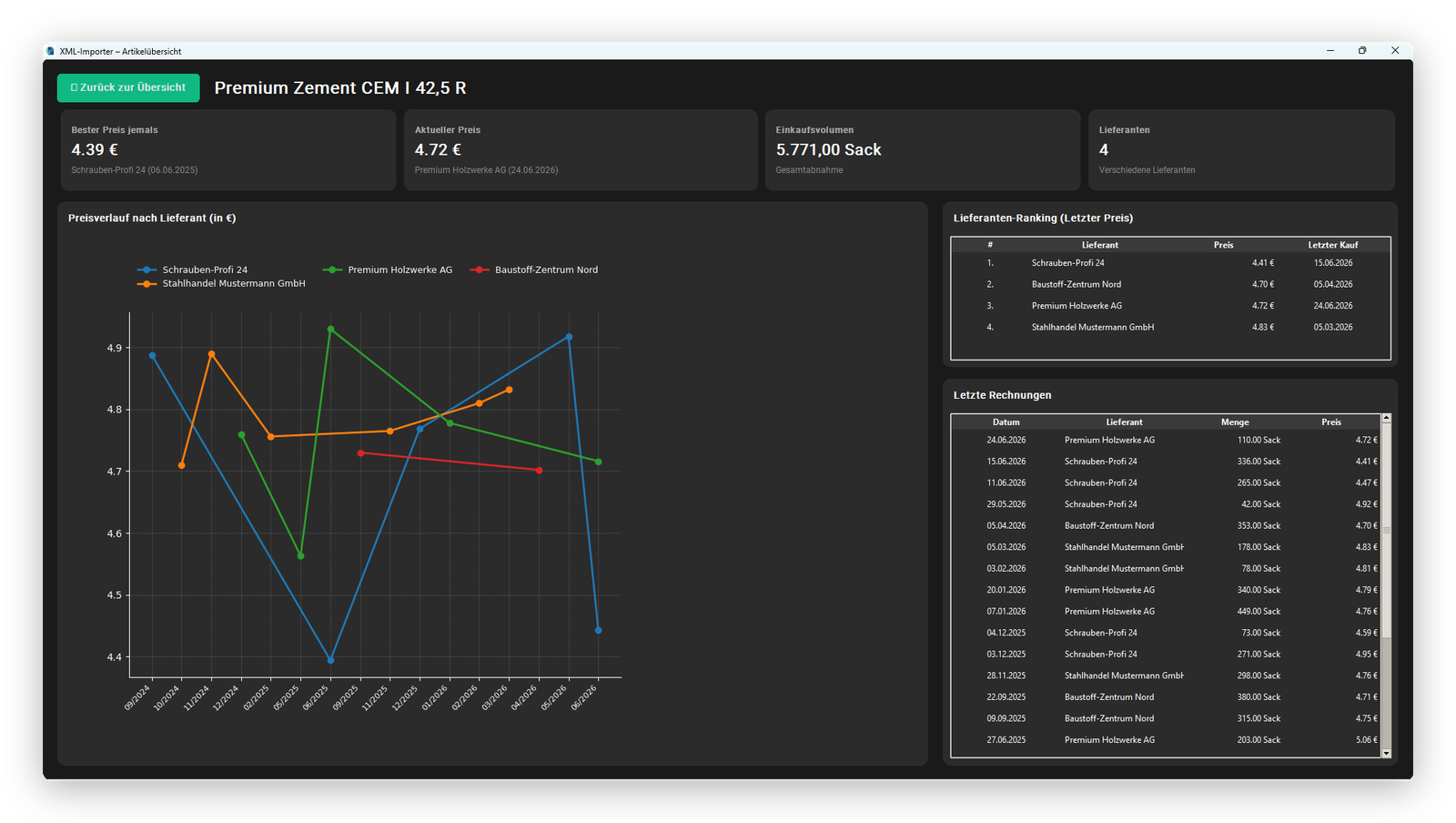This screenshot has width=1456, height=823.
Task: Click the invoice list scroll-down arrow
Action: coord(1386,753)
